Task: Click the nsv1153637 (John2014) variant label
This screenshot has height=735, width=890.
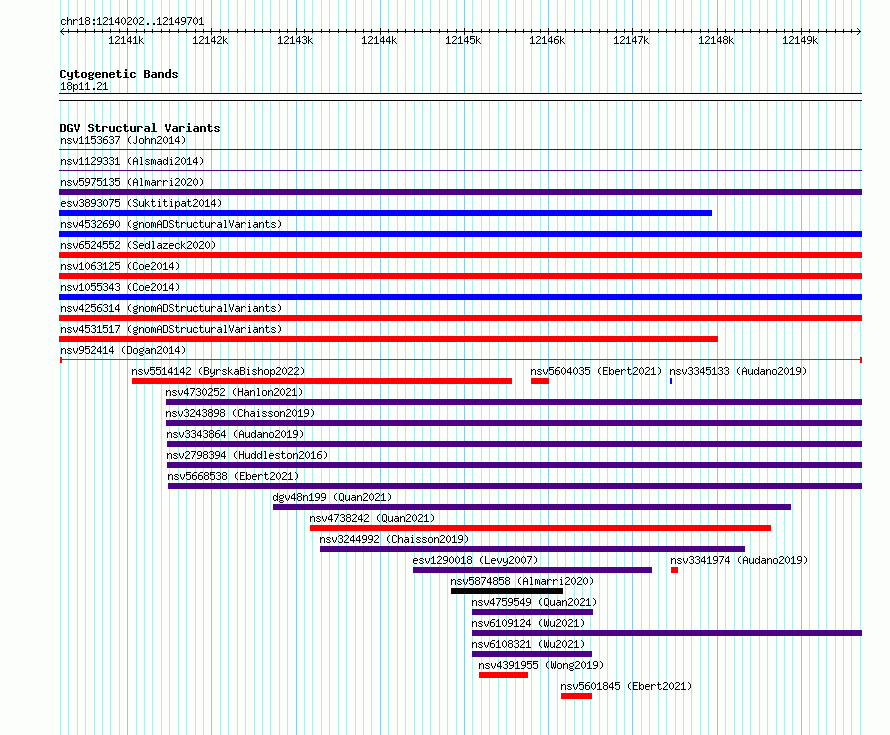Action: click(x=123, y=140)
